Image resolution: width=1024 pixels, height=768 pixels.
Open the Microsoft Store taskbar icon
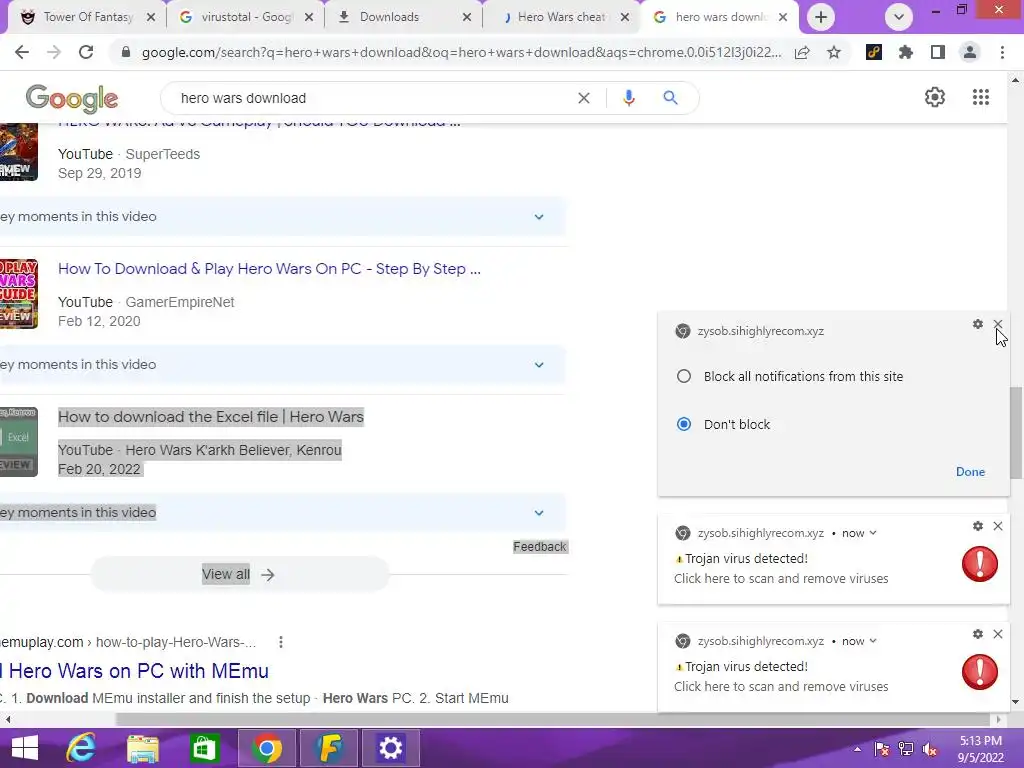point(204,748)
